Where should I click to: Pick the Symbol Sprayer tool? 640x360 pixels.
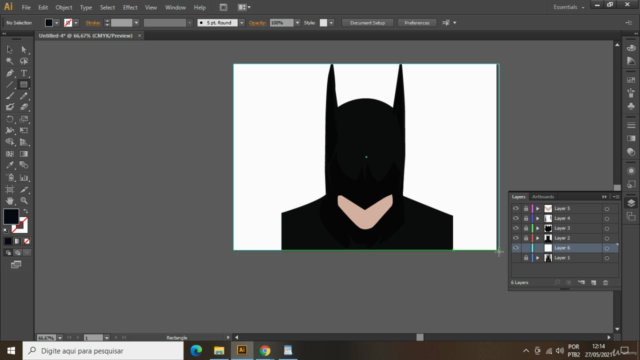[x=9, y=178]
